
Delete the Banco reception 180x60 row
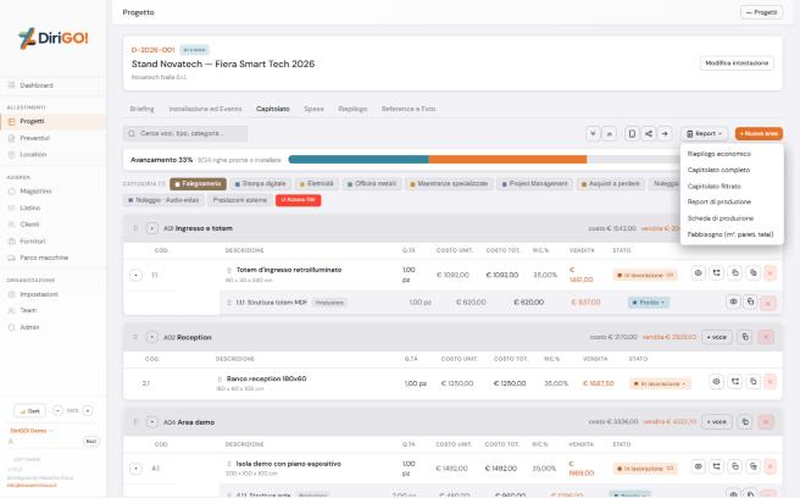pos(770,382)
